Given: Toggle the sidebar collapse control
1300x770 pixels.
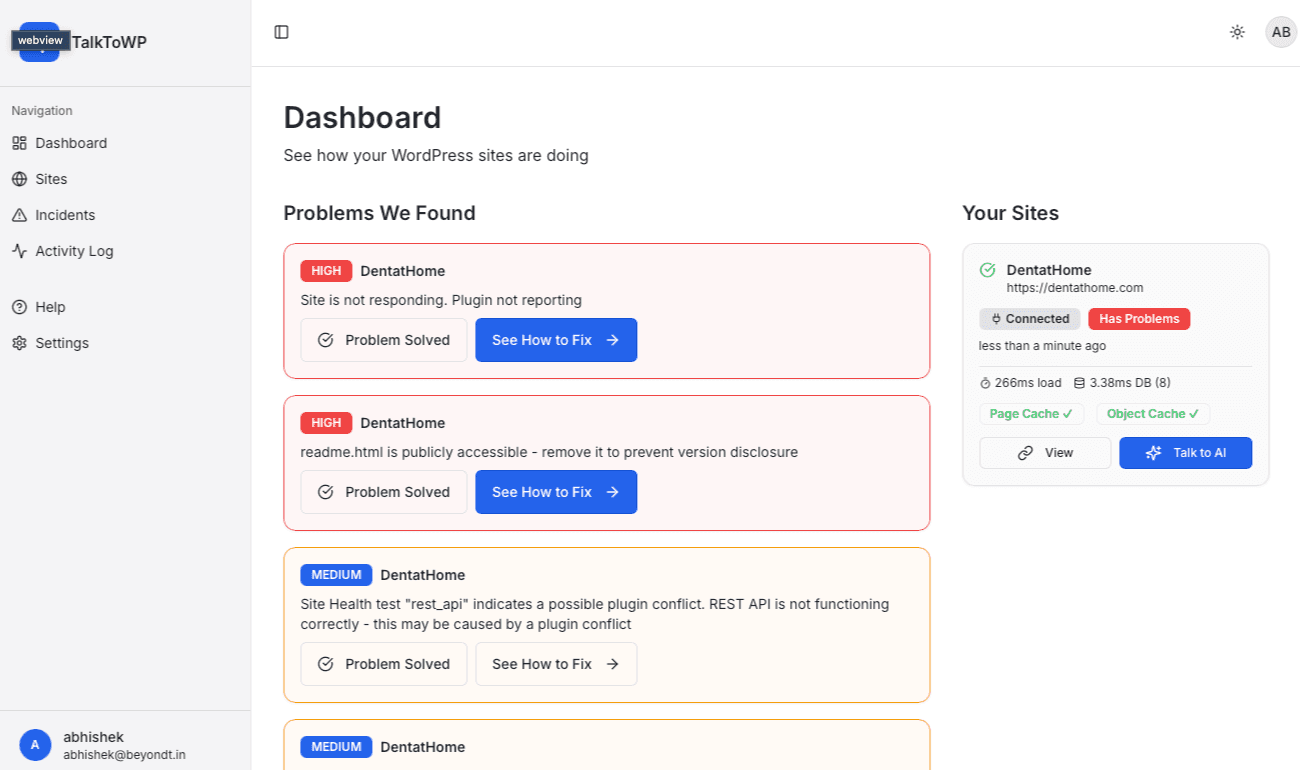Looking at the screenshot, I should click(x=281, y=32).
